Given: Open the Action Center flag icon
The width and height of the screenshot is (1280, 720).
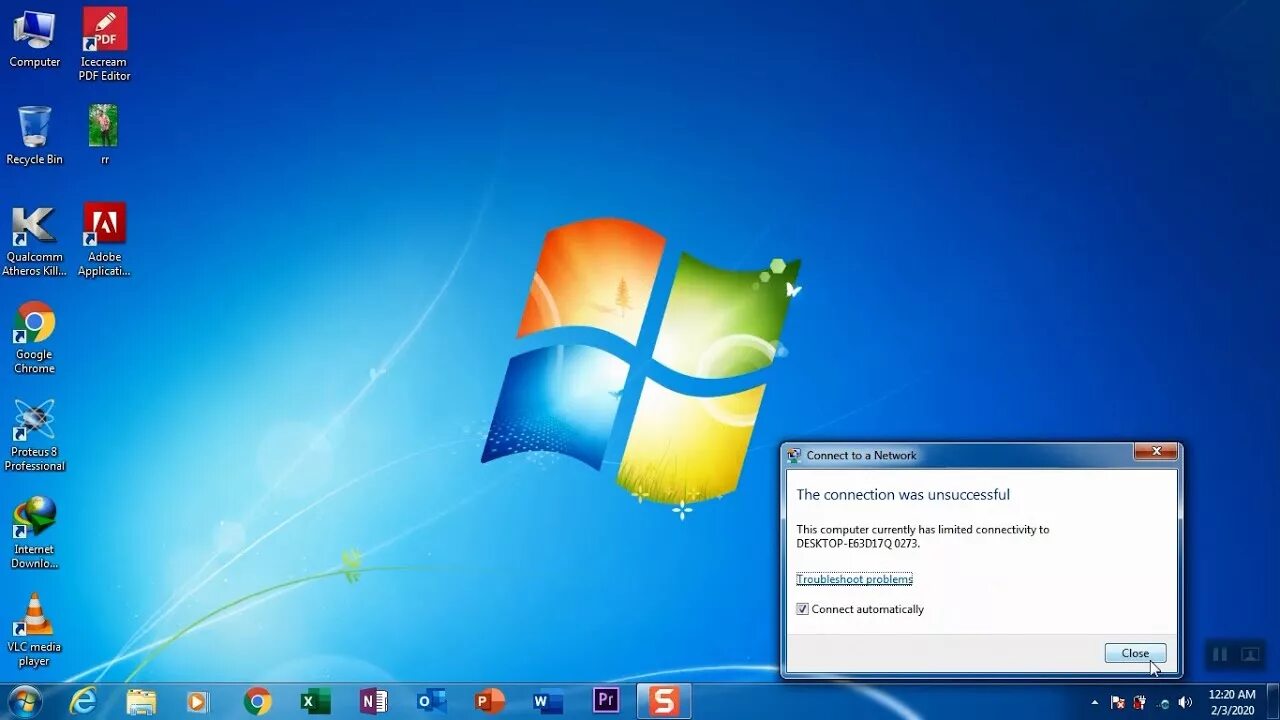Looking at the screenshot, I should coord(1117,702).
